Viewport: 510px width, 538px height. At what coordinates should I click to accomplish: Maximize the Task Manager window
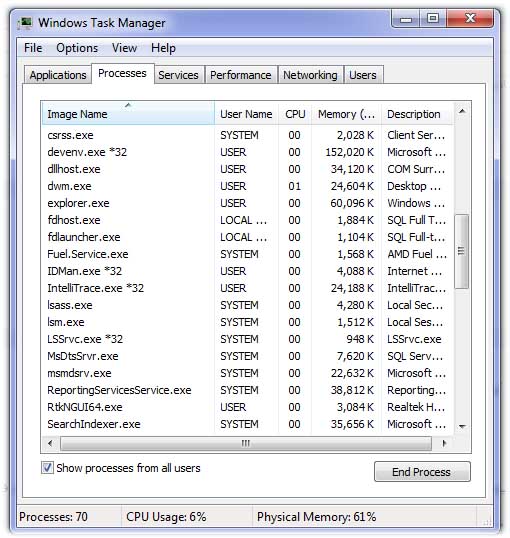433,19
